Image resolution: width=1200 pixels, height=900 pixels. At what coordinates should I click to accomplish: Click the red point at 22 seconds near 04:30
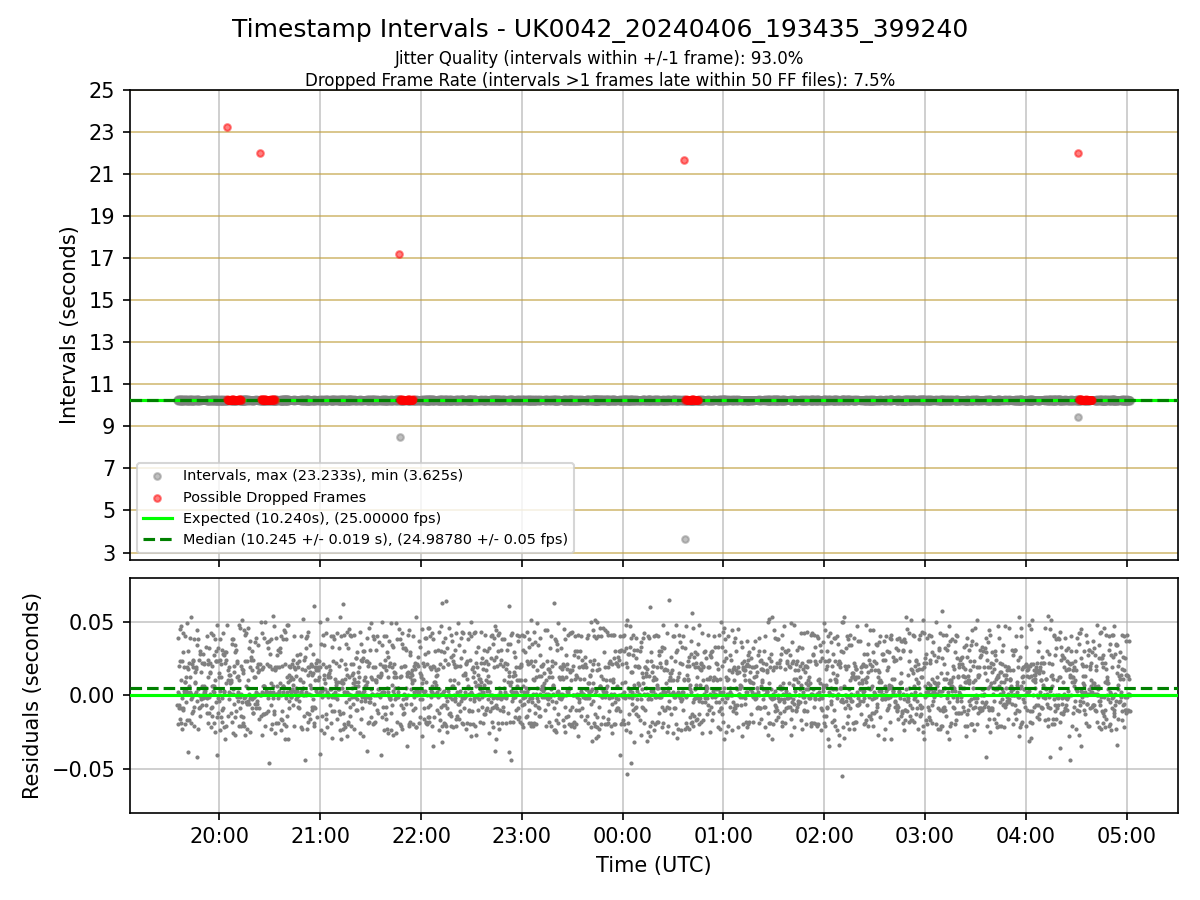coord(1078,153)
